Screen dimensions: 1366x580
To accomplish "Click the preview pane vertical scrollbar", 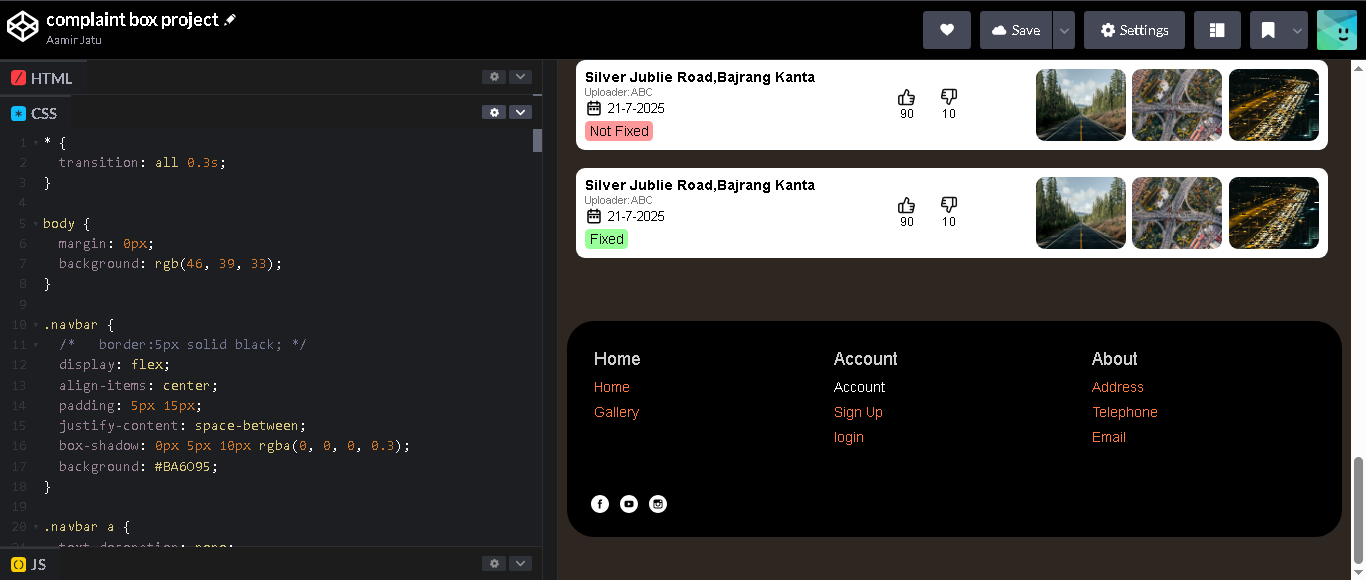I will pos(1357,510).
